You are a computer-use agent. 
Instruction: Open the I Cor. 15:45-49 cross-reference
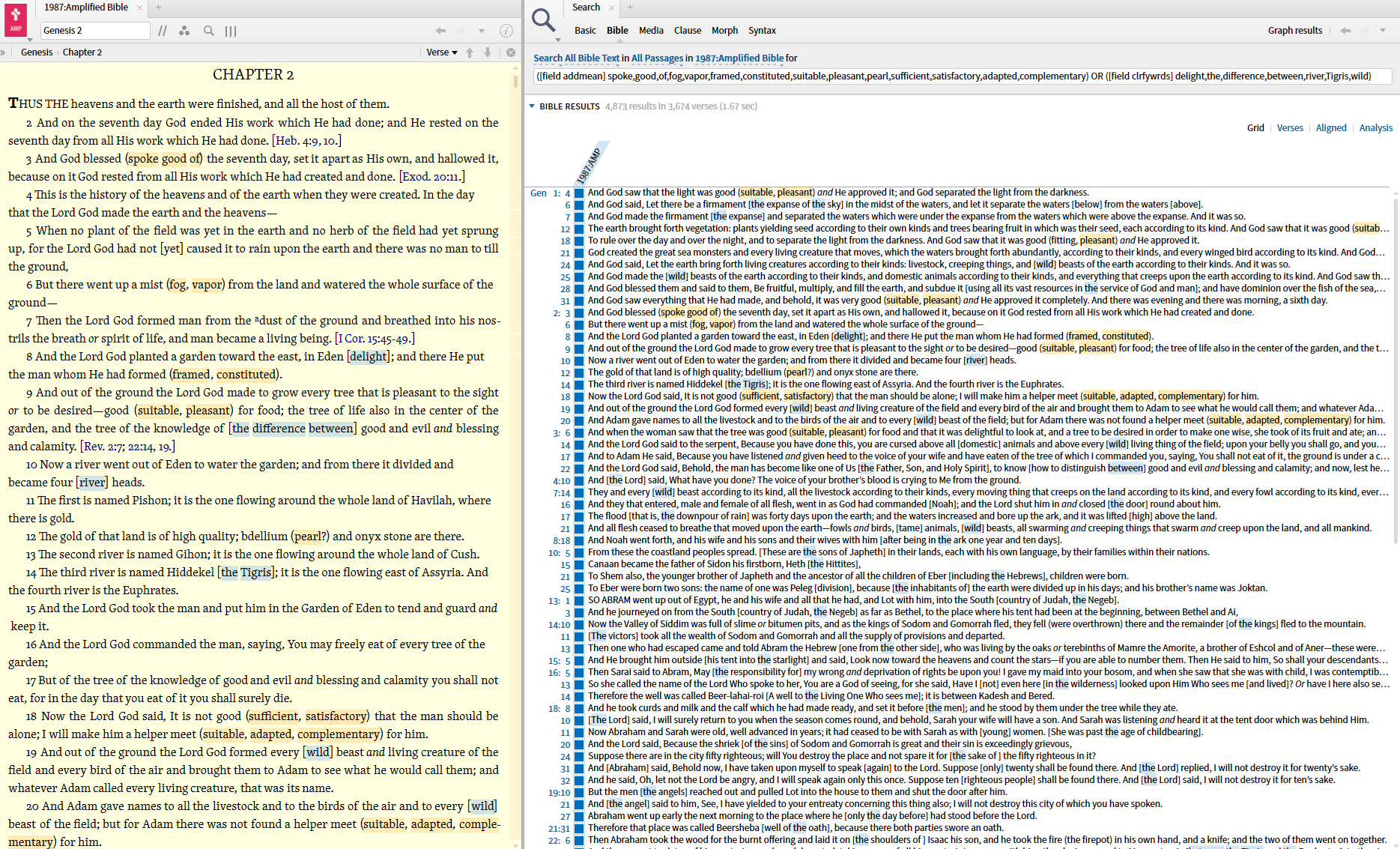(x=375, y=338)
